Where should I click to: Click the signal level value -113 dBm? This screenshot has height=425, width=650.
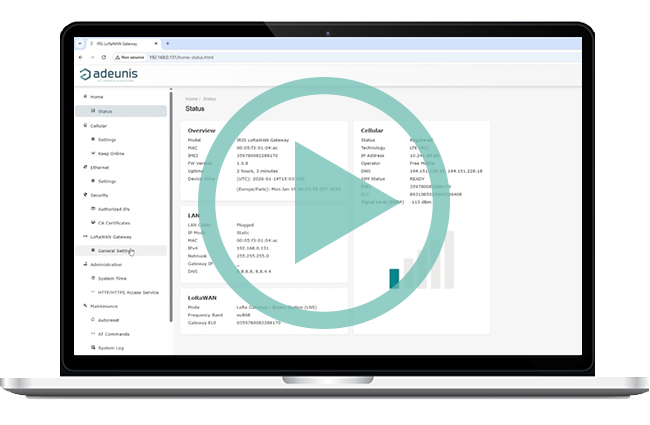420,202
